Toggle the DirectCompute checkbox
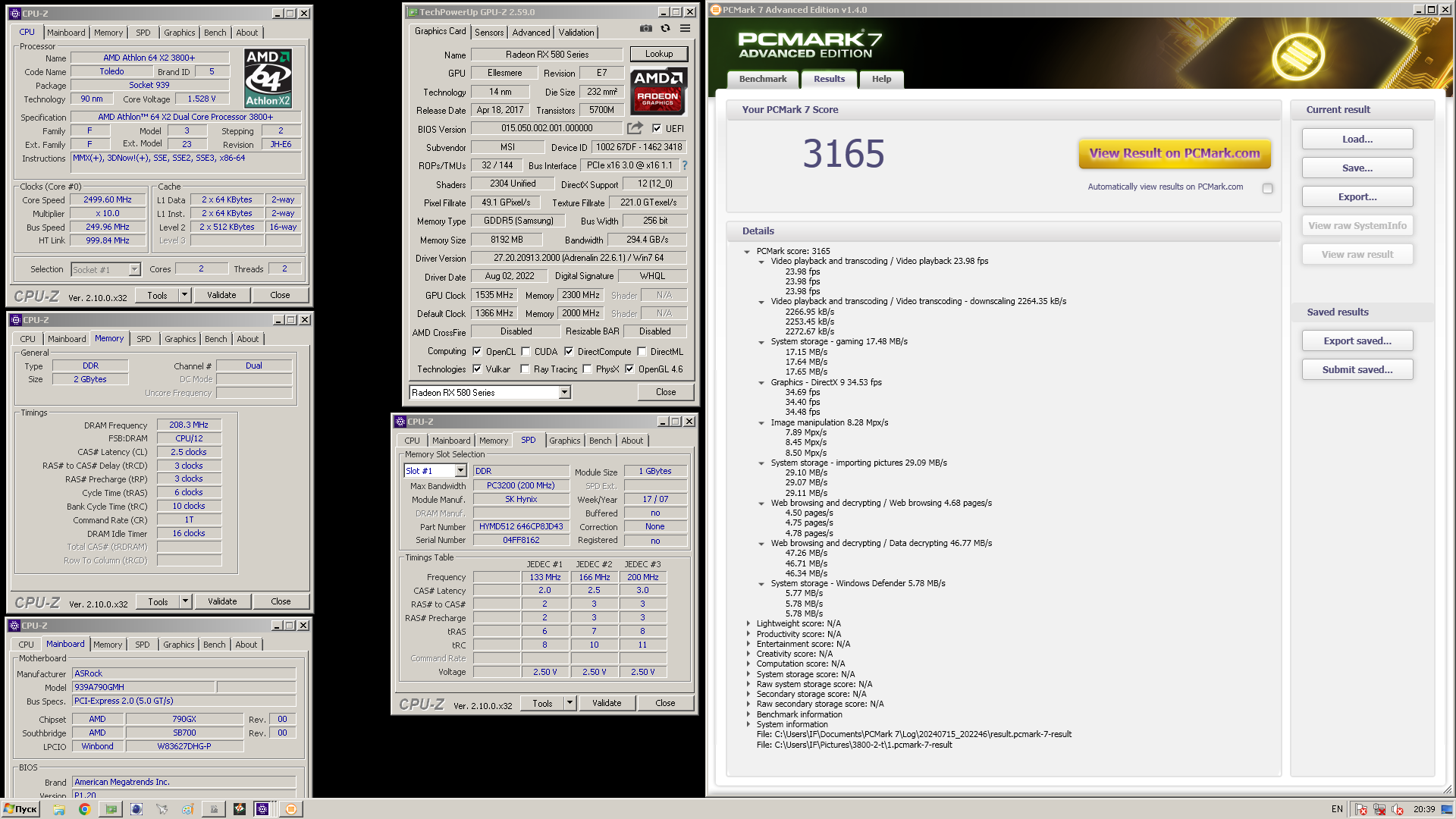 [x=569, y=351]
